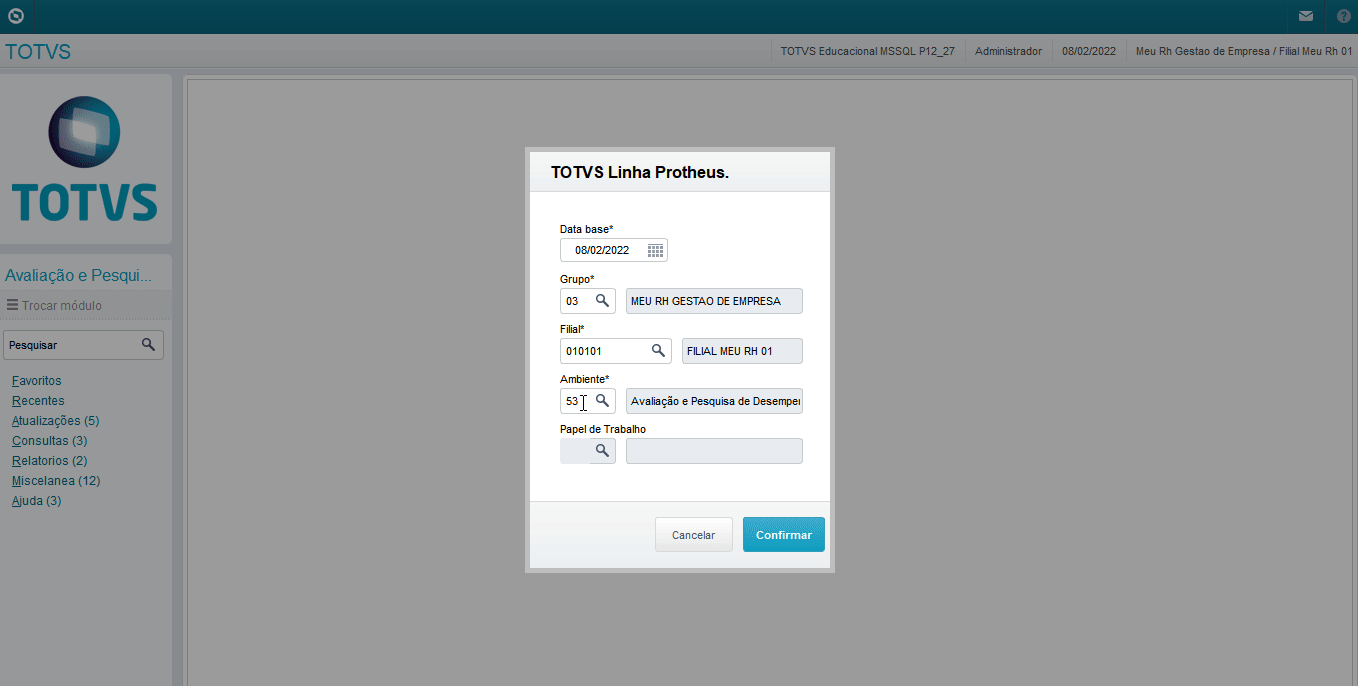Click the TOTVS icon in the top-left corner
Screen dimensions: 1358x686
pyautogui.click(x=15, y=16)
